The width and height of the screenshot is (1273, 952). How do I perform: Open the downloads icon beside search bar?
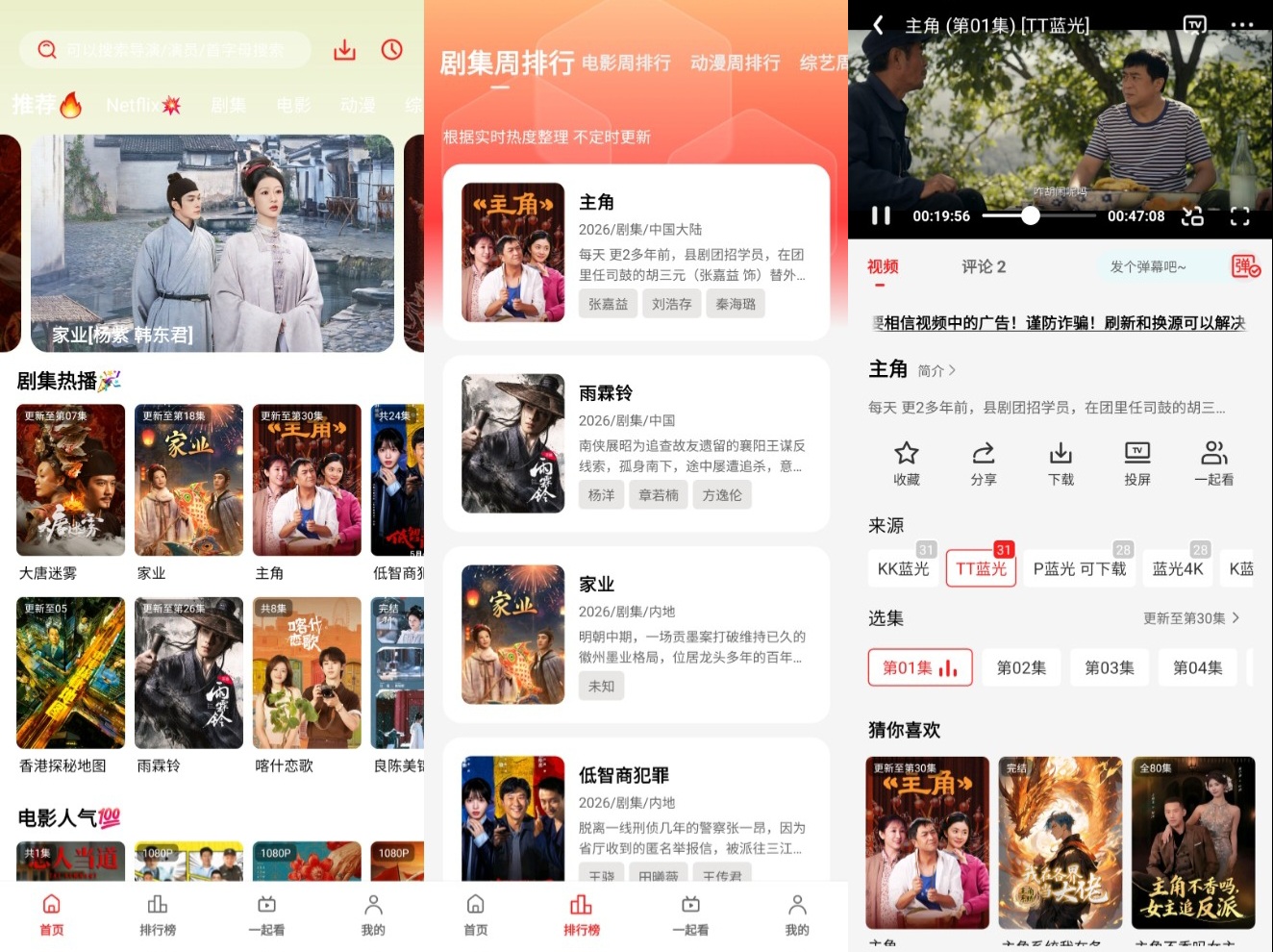tap(344, 50)
